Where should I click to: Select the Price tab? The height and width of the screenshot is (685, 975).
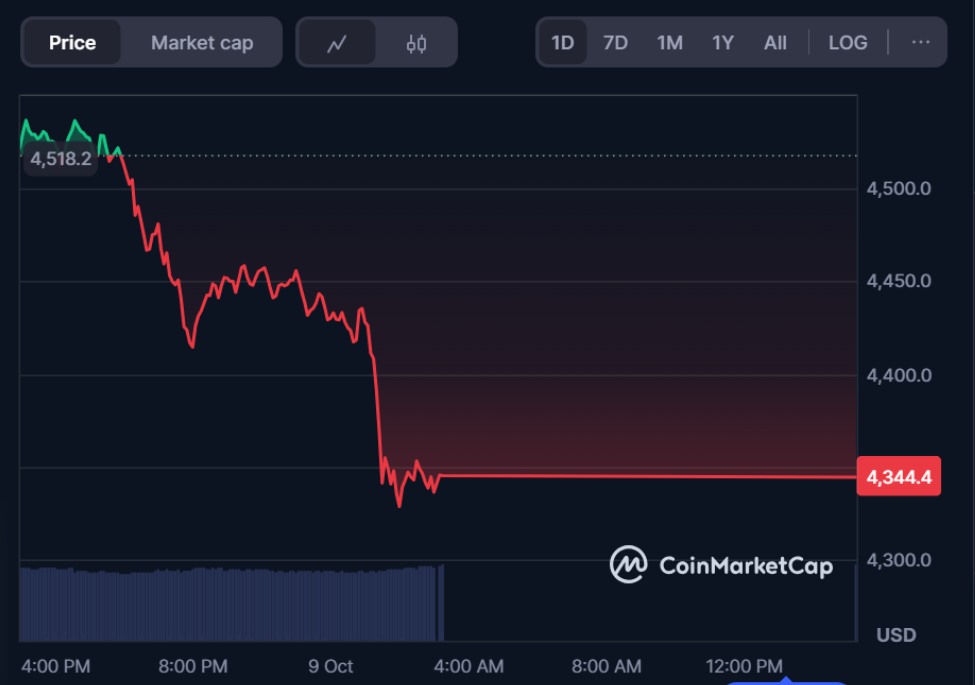(x=72, y=43)
